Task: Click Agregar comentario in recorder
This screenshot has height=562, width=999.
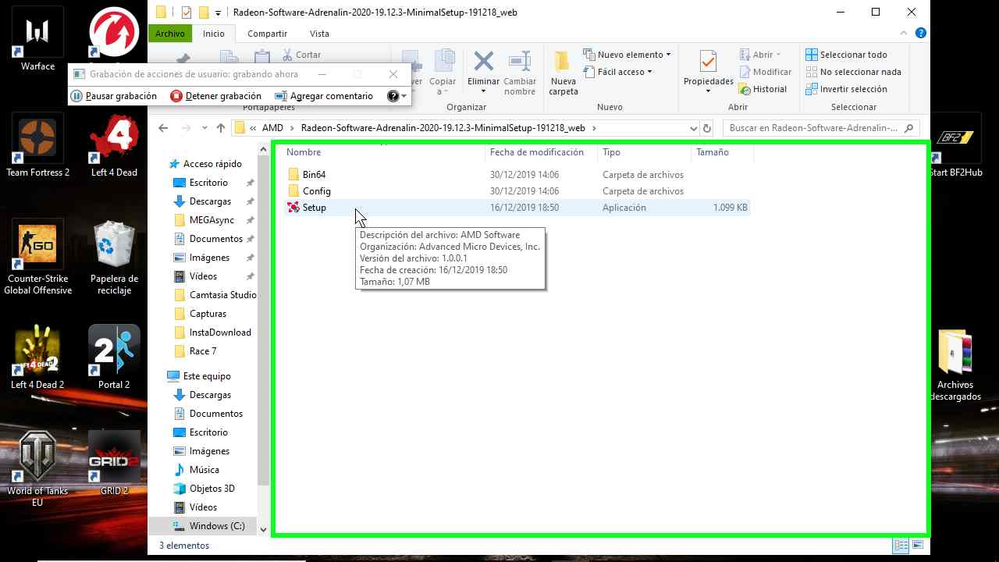Action: click(x=324, y=96)
